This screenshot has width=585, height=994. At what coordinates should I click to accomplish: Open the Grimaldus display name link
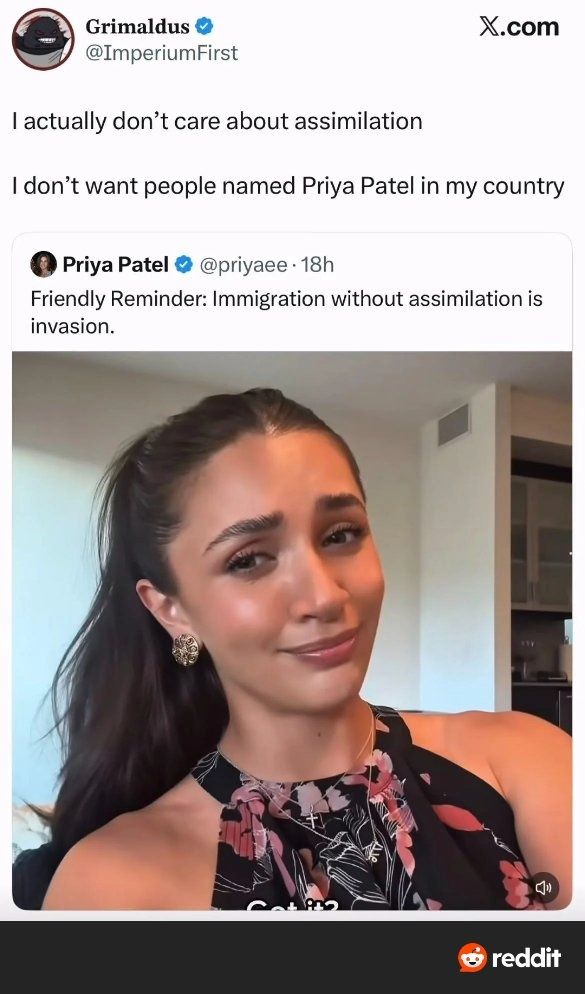pos(138,27)
